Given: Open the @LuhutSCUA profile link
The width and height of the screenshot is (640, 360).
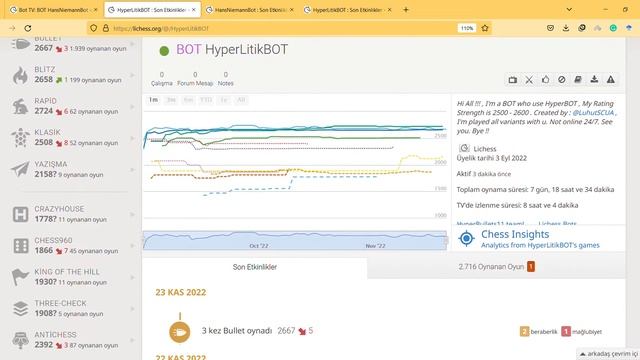Looking at the screenshot, I should (x=593, y=113).
